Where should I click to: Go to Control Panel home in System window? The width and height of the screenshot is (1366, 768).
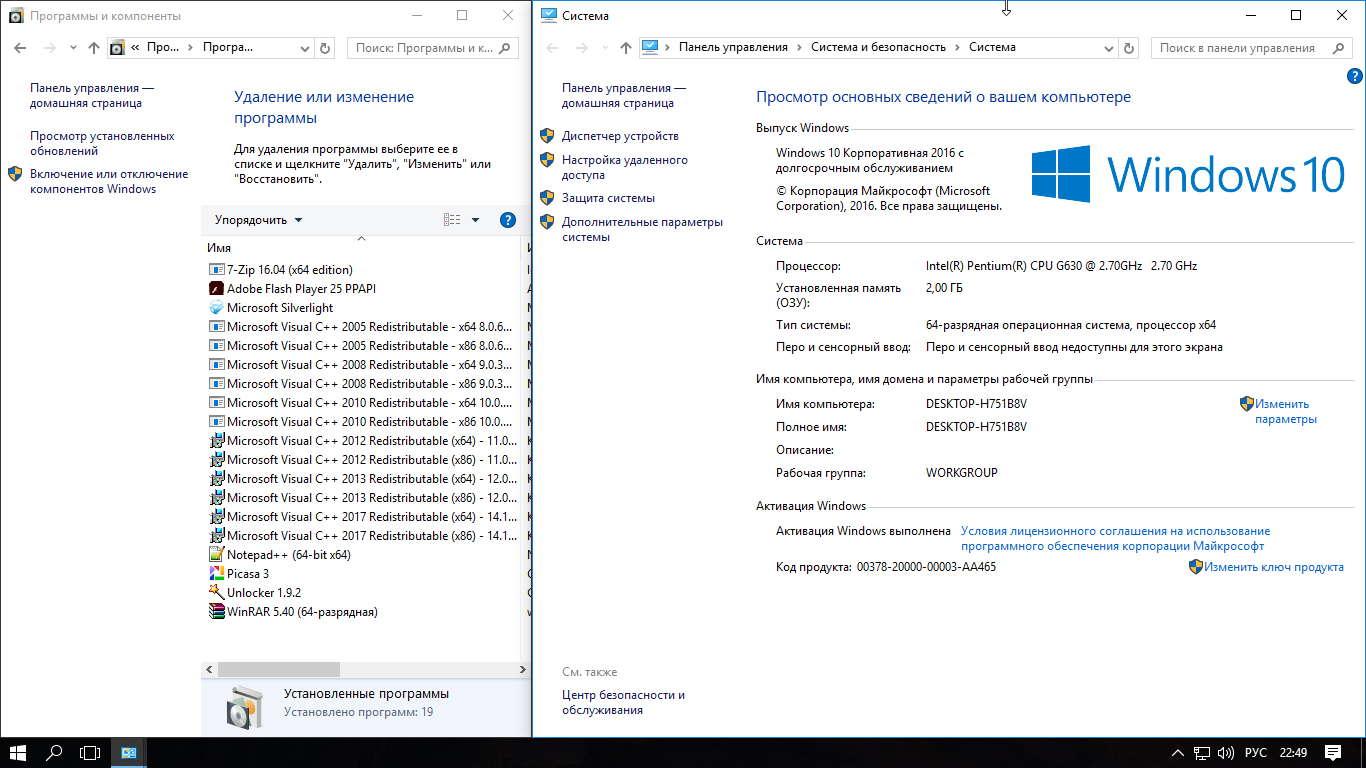(x=624, y=95)
